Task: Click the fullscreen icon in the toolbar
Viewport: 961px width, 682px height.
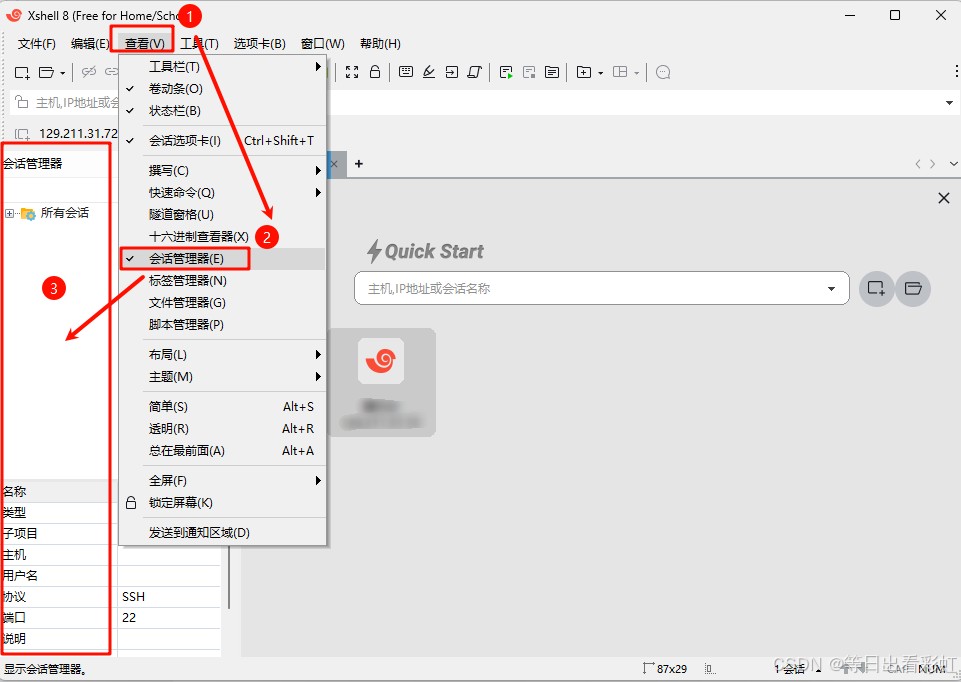Action: point(352,72)
